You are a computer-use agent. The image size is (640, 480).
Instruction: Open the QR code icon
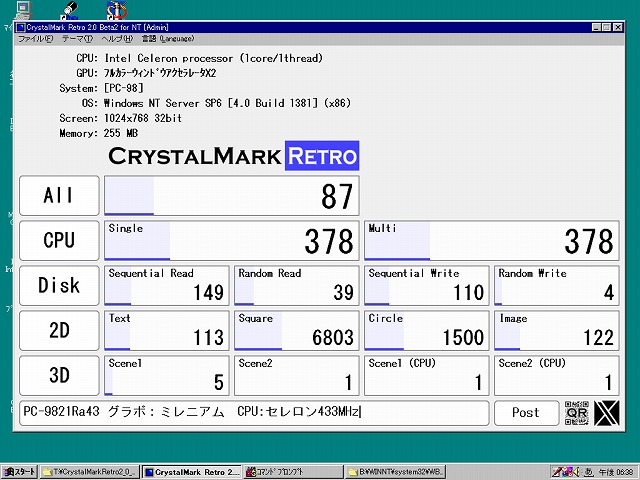(x=577, y=413)
